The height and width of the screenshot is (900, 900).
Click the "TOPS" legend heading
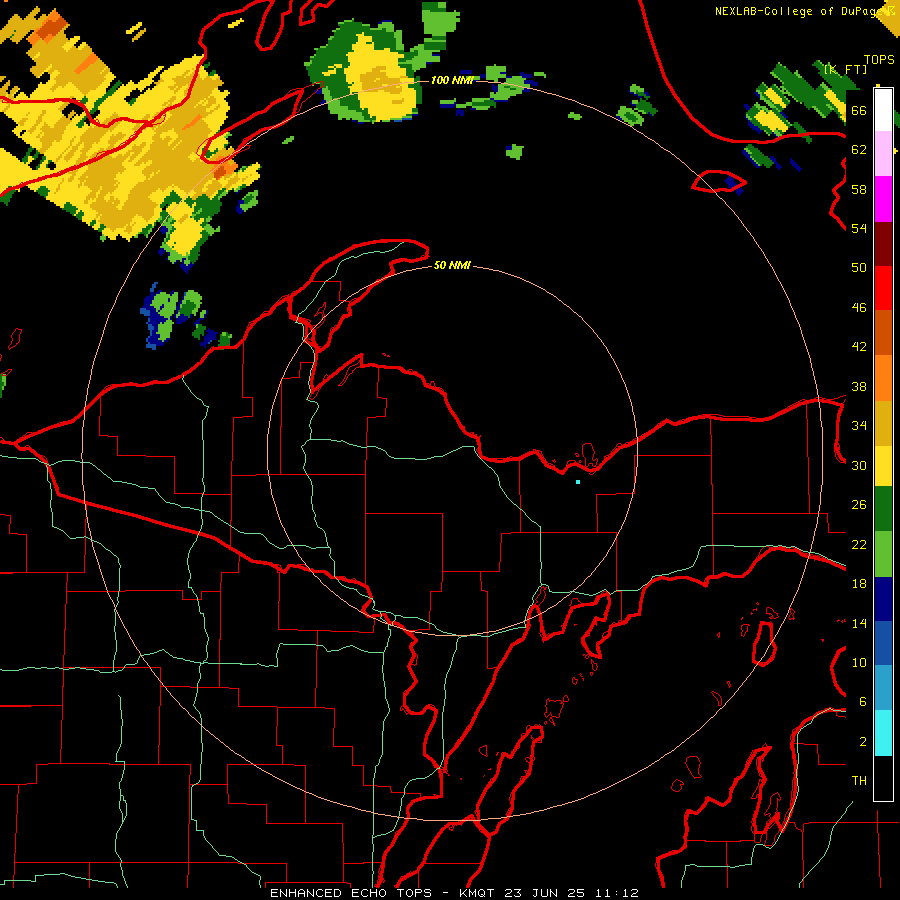[x=879, y=60]
